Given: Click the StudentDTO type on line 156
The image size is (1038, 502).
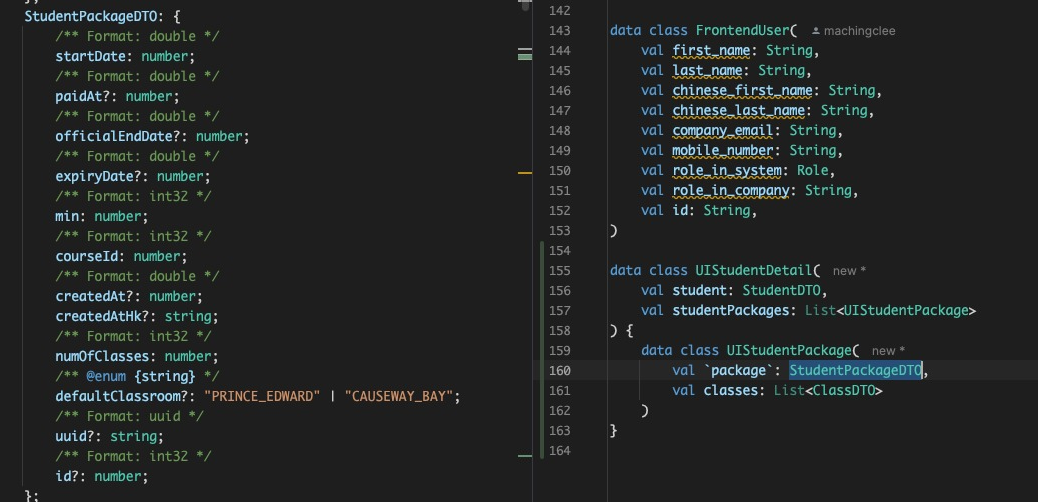Looking at the screenshot, I should pyautogui.click(x=781, y=290).
